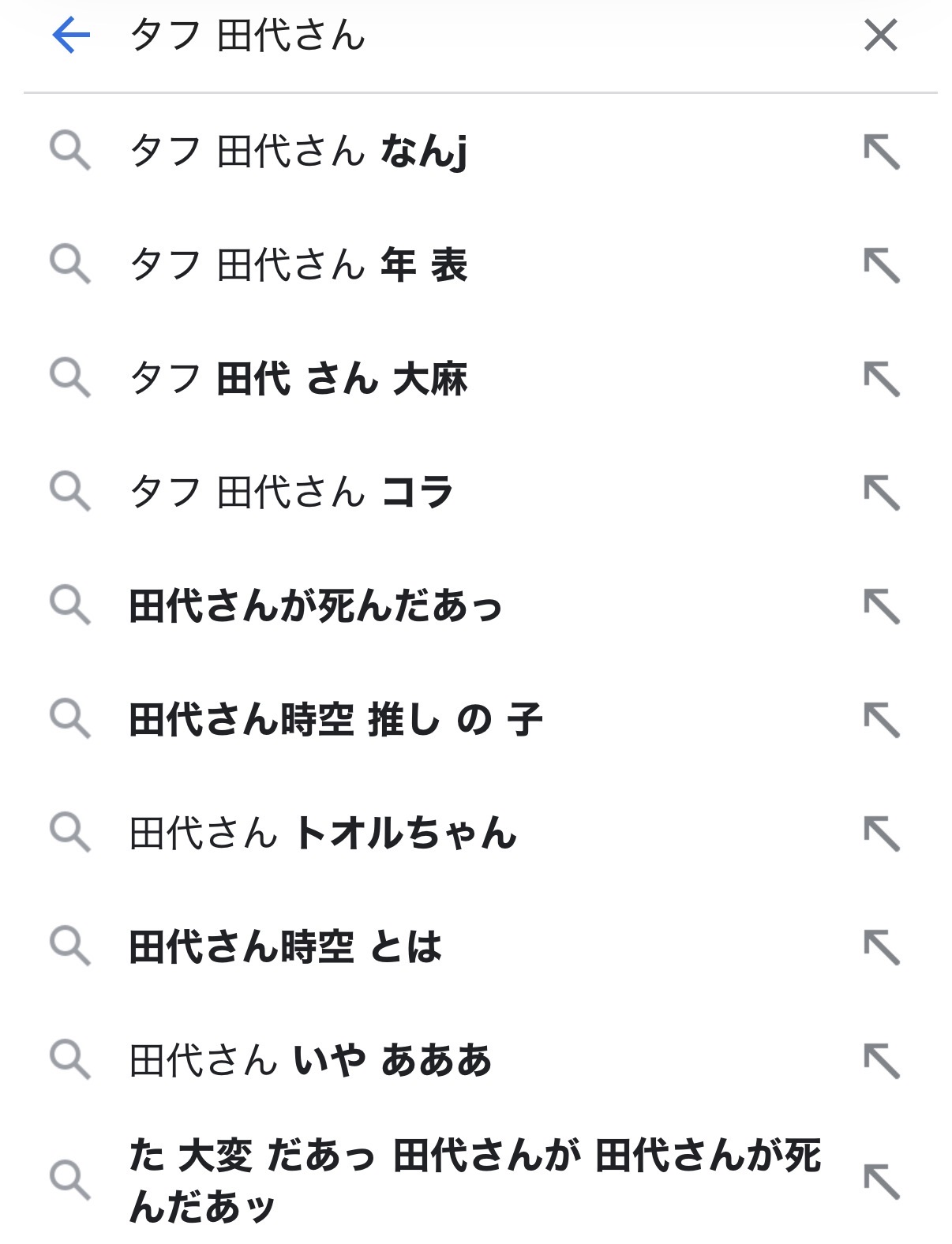This screenshot has width=952, height=1244.
Task: Choose suggestion タフ 田代さん 年表
Action: pyautogui.click(x=298, y=264)
